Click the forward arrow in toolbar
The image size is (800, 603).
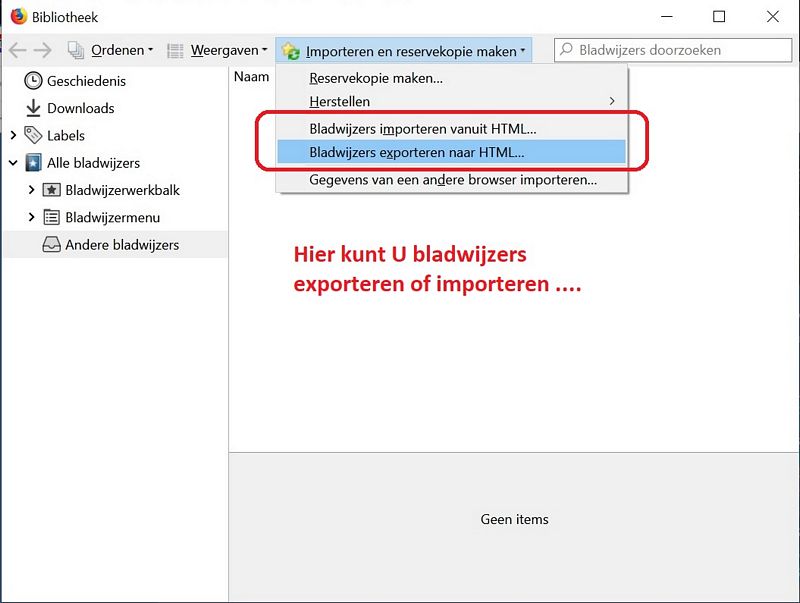(42, 50)
